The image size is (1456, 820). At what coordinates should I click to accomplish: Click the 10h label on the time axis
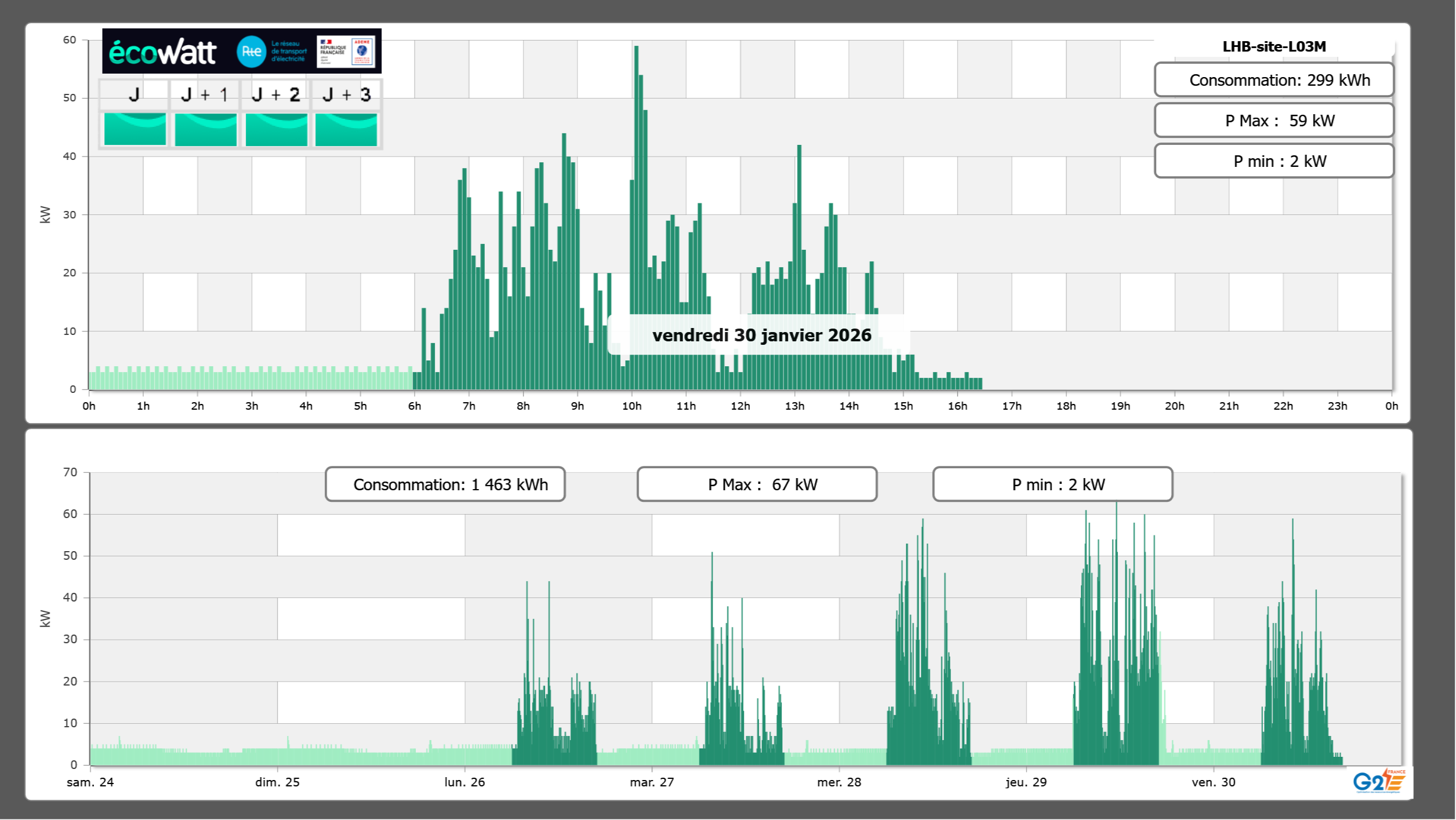[x=631, y=406]
